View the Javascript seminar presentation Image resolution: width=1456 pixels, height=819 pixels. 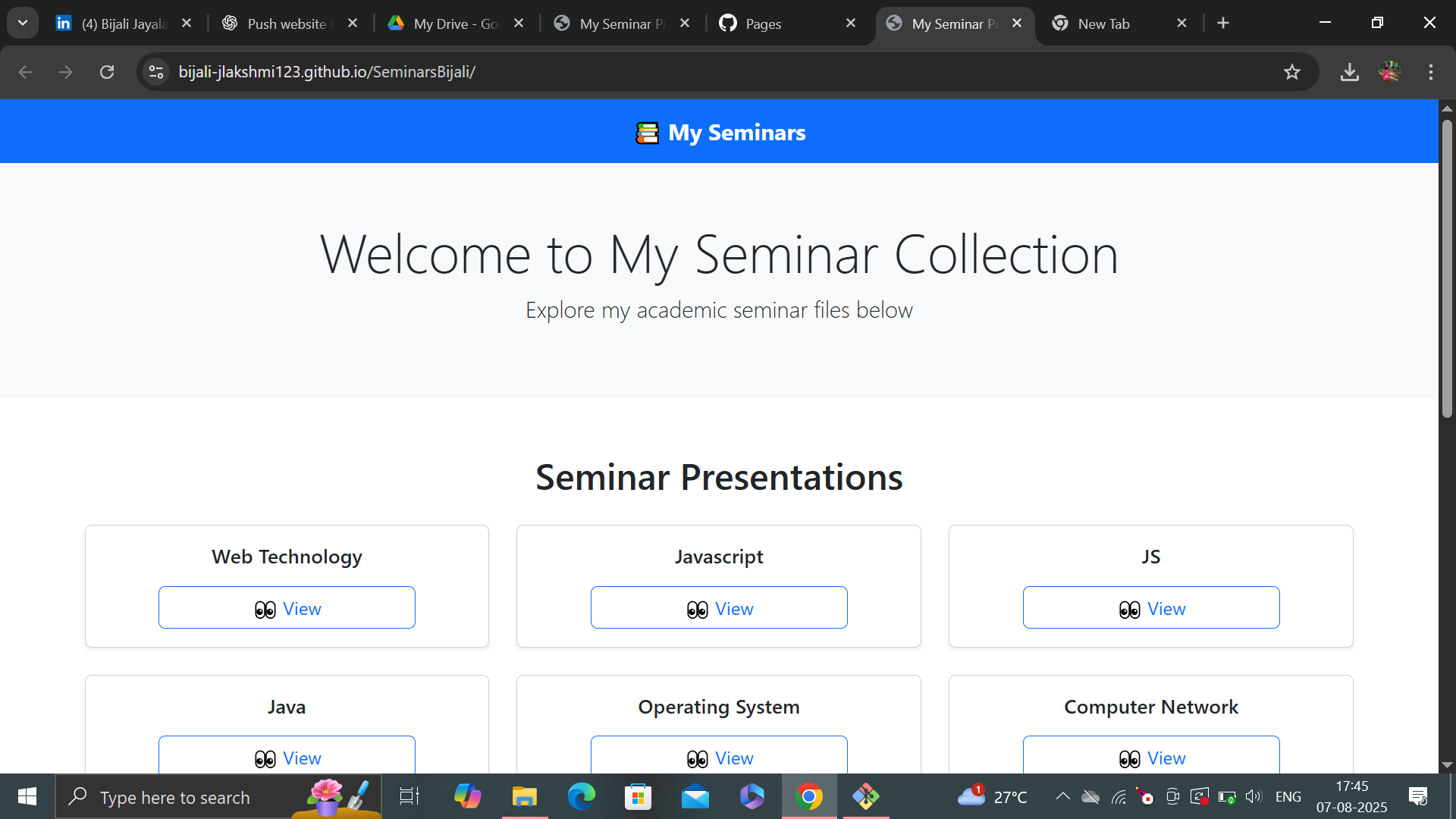pyautogui.click(x=719, y=607)
